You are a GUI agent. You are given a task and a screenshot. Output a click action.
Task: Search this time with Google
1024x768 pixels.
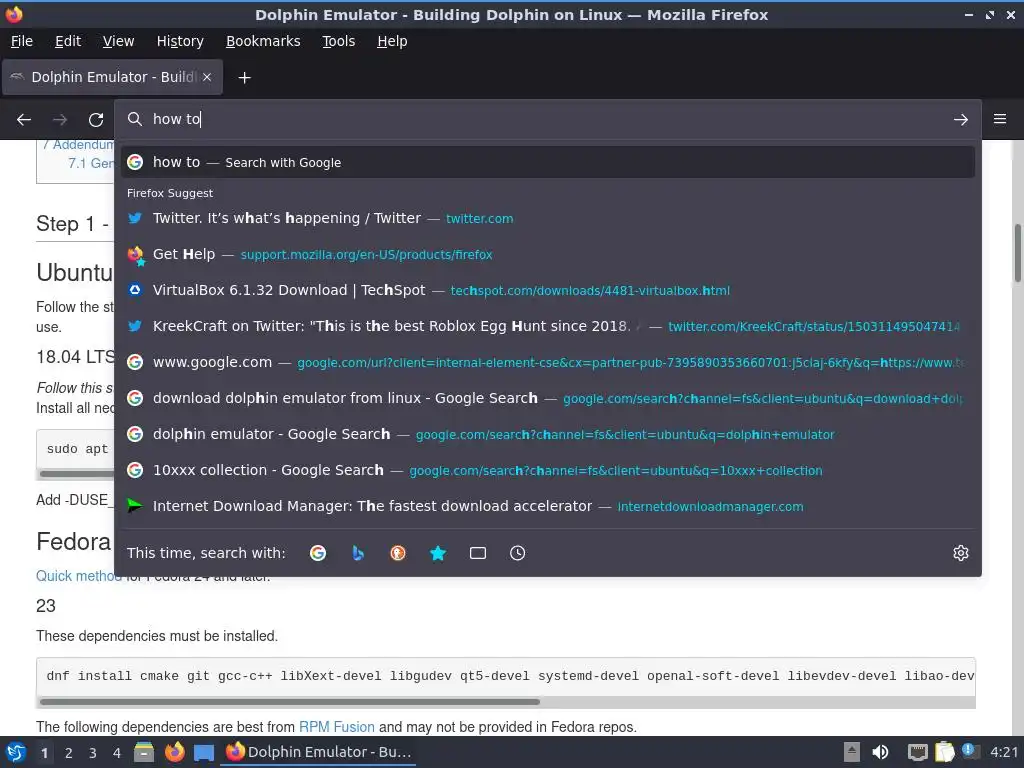pos(318,553)
